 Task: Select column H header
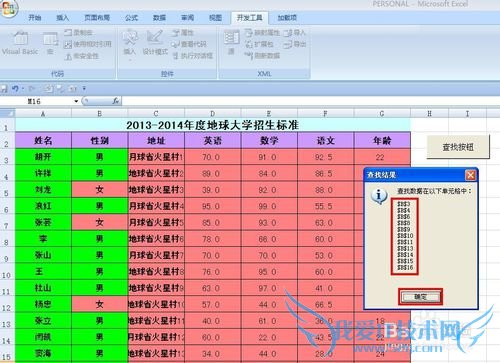point(429,114)
